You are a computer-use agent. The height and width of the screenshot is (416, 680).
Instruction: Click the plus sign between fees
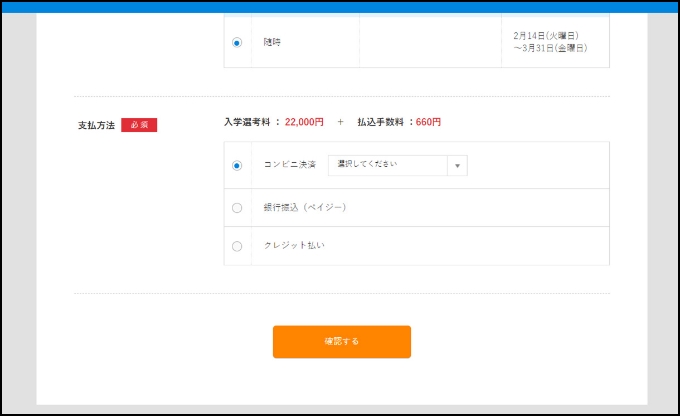(340, 122)
